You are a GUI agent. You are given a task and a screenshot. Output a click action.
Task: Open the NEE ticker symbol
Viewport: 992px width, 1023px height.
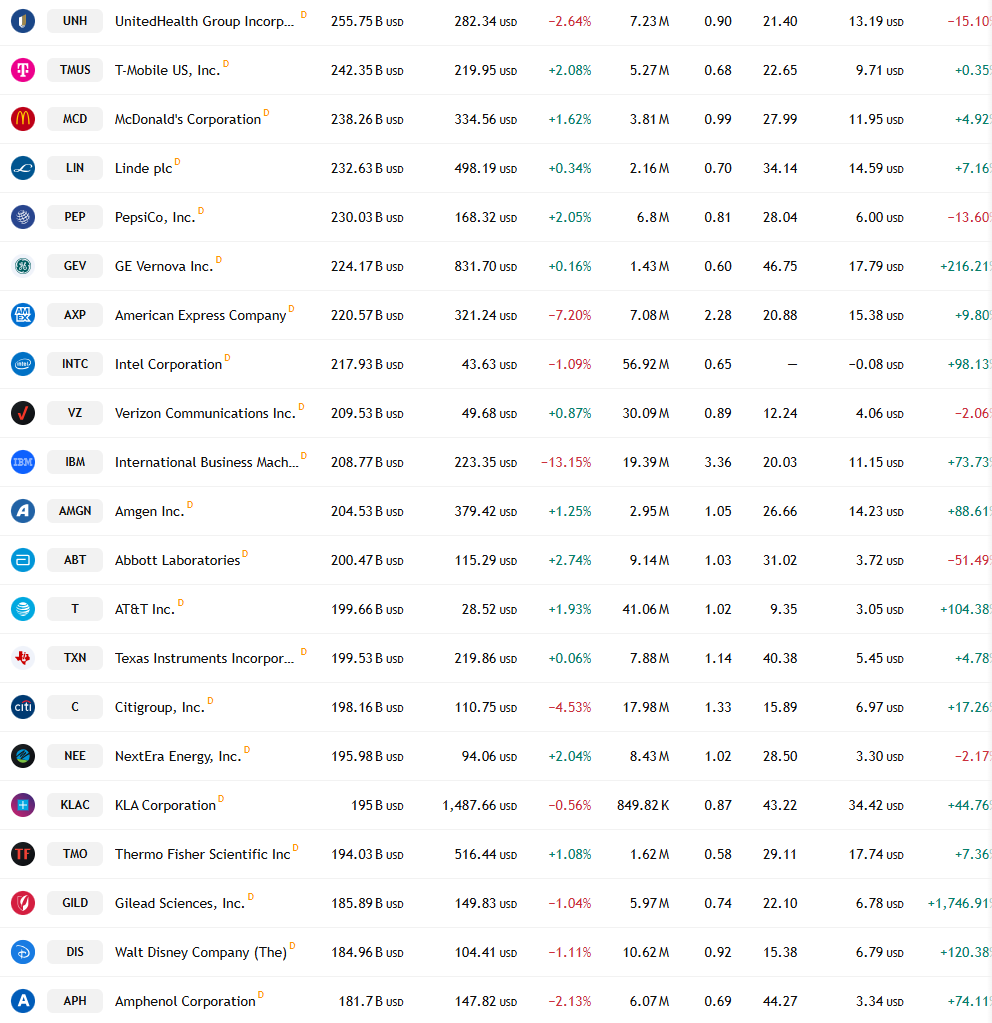(75, 756)
